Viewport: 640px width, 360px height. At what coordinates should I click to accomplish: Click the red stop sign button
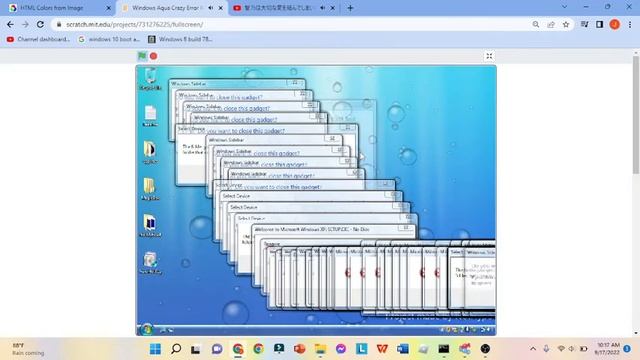153,56
